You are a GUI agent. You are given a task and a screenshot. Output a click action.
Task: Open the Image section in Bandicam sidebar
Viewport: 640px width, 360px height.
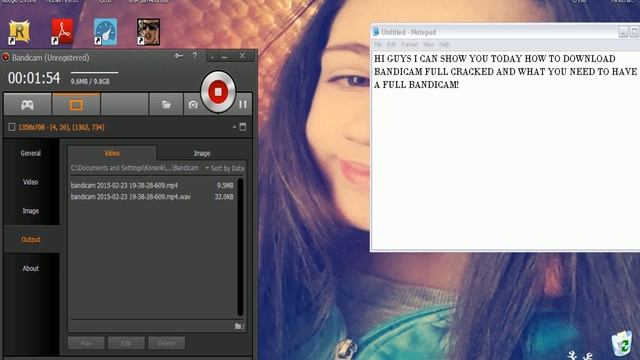[x=31, y=211]
